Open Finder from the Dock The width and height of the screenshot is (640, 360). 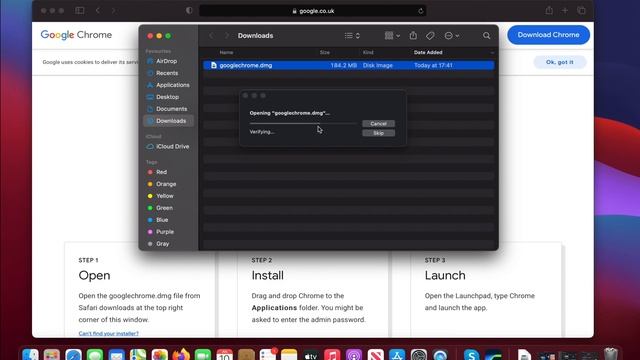click(30, 355)
